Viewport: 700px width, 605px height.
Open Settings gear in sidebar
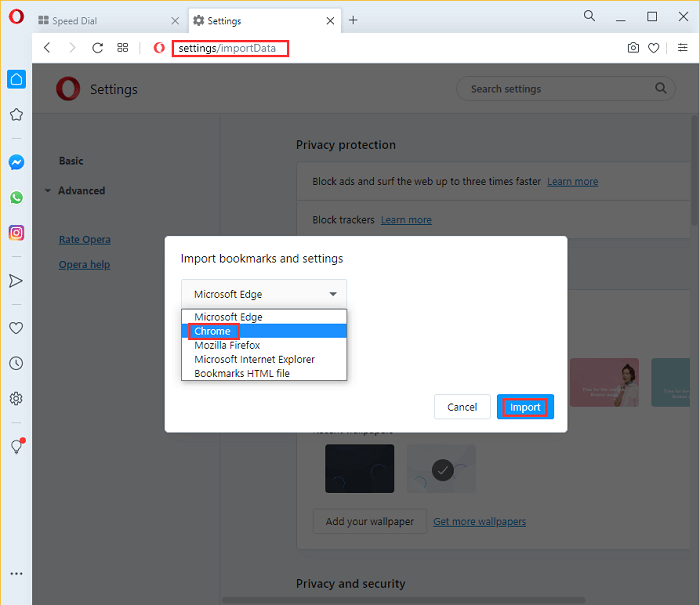click(16, 398)
